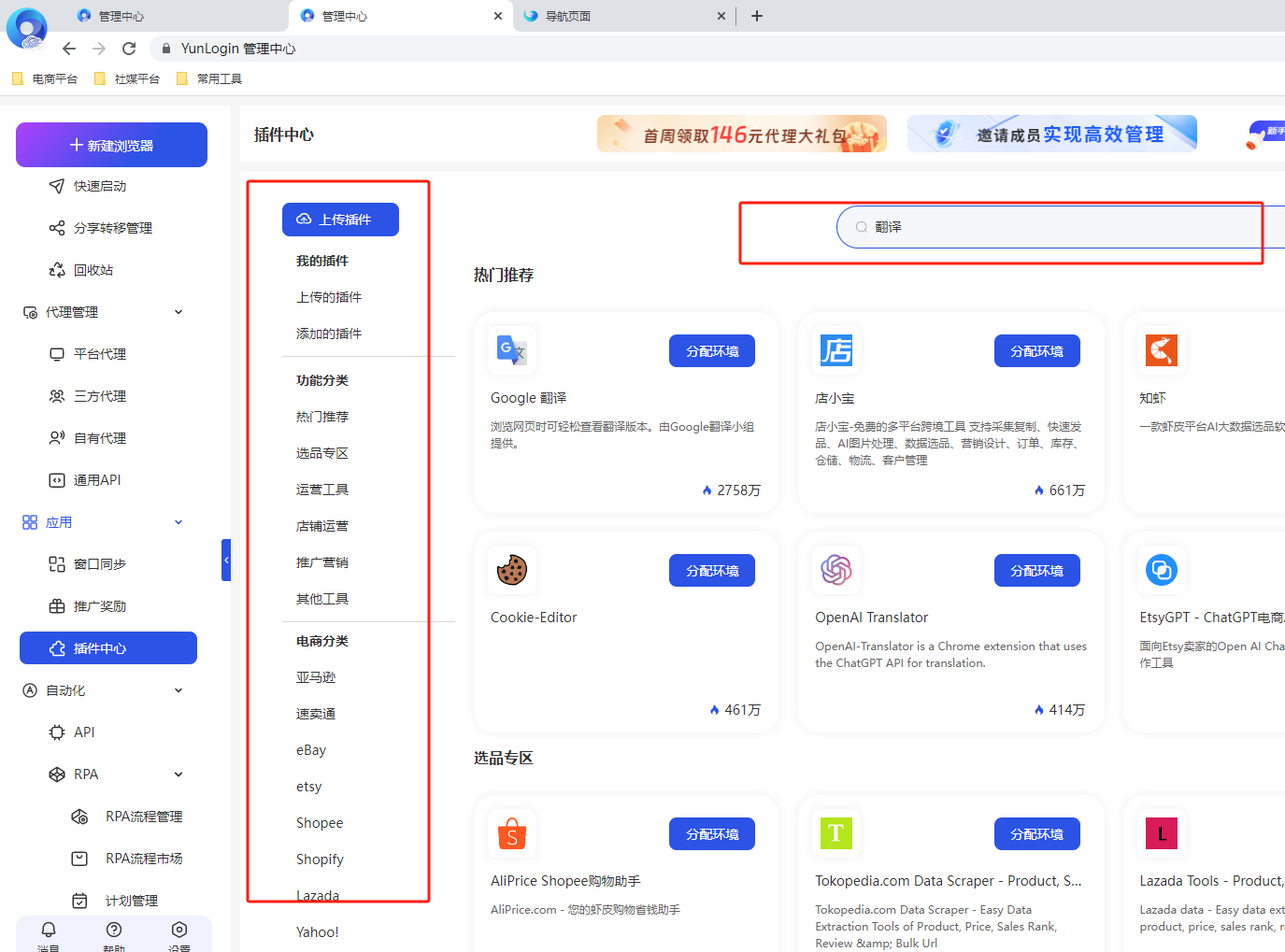Image resolution: width=1285 pixels, height=952 pixels.
Task: Open the Quick Start (快速启动) sidebar item
Action: click(x=100, y=186)
